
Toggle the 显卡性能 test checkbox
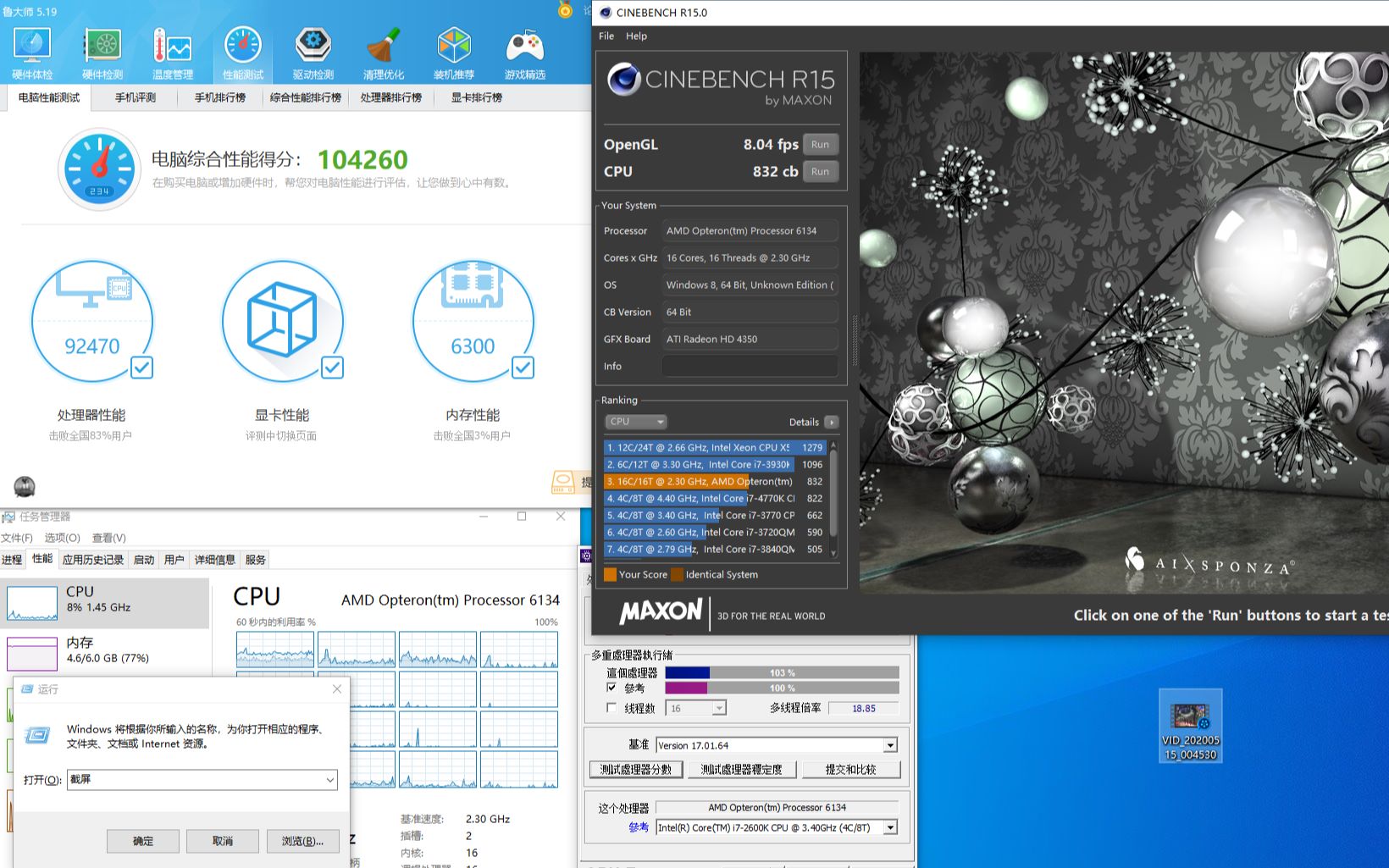point(333,368)
